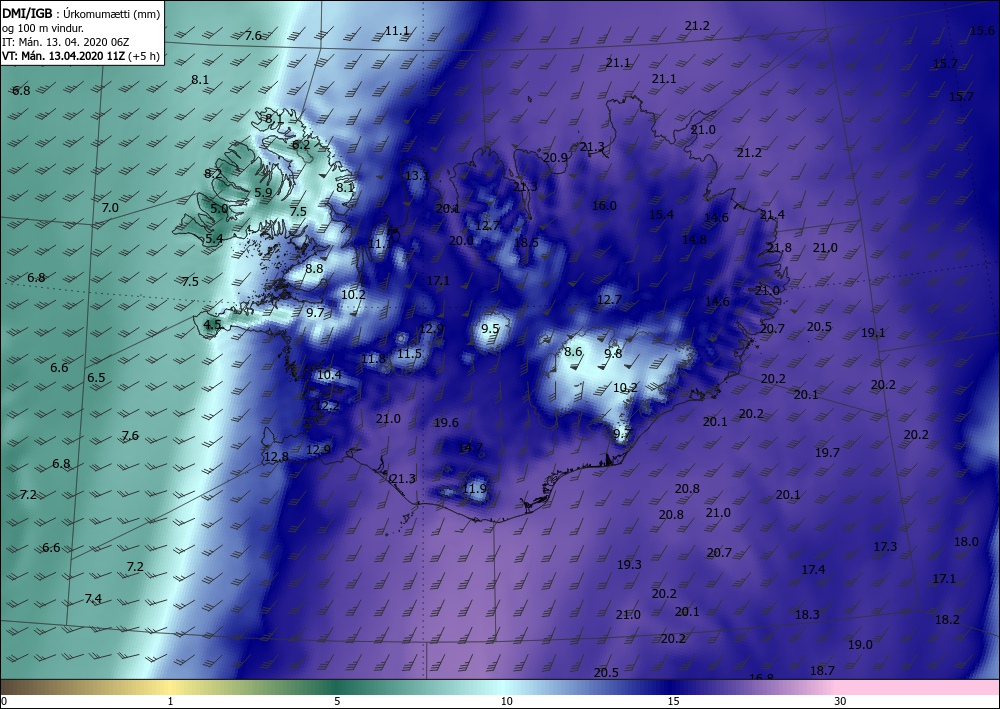1000x709 pixels.
Task: Select the 9.5 value in the white patch
Action: click(490, 328)
